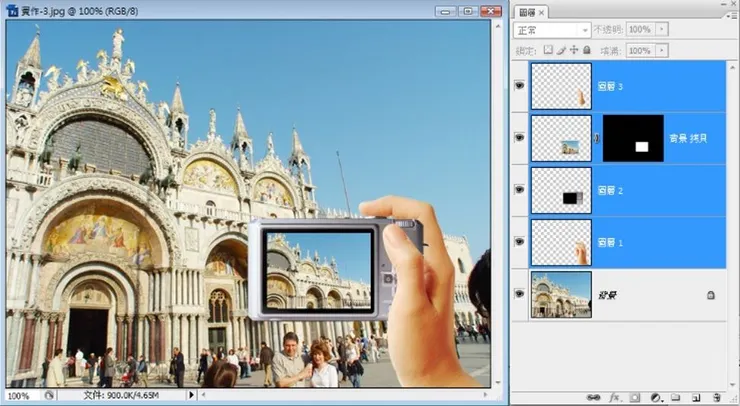Open the layer style fx menu
This screenshot has height=406, width=740.
coord(614,397)
